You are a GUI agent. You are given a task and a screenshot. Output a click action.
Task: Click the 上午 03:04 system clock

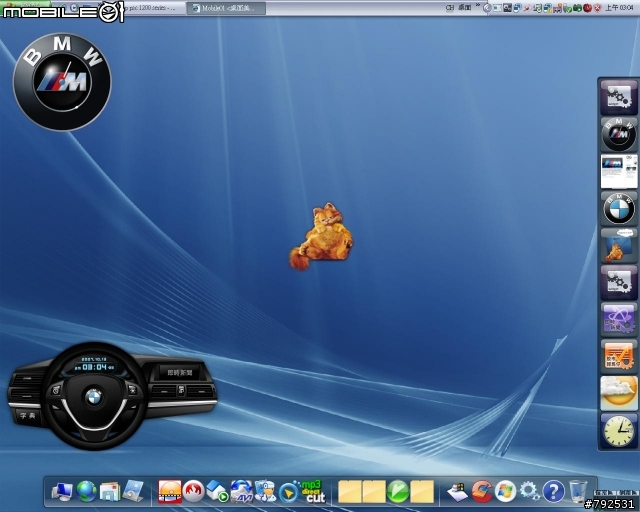(619, 7)
